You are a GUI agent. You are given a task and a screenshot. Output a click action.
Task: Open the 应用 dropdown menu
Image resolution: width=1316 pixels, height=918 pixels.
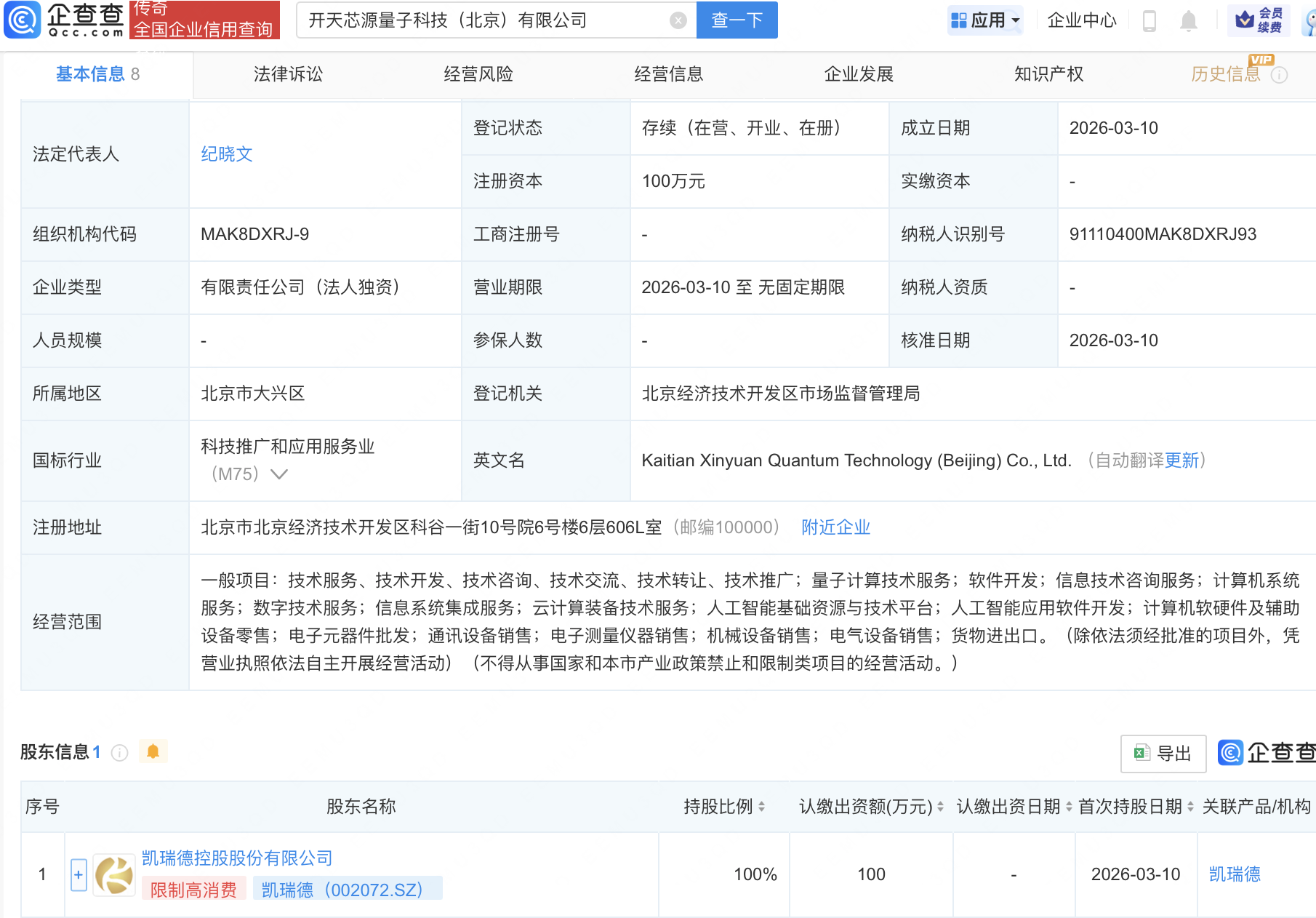click(985, 20)
